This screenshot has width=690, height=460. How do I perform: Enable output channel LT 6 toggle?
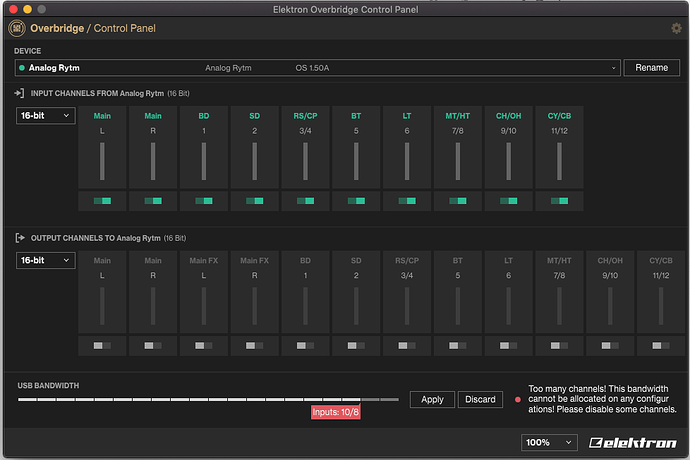[509, 346]
